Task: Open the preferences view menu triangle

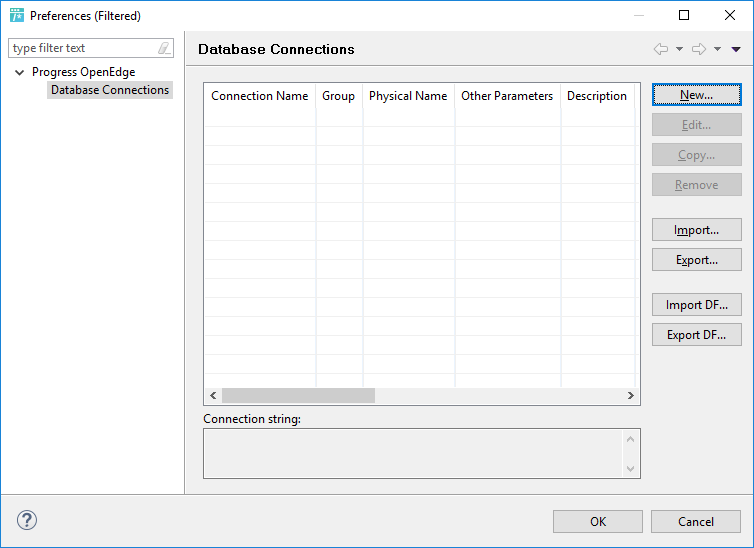Action: [736, 49]
